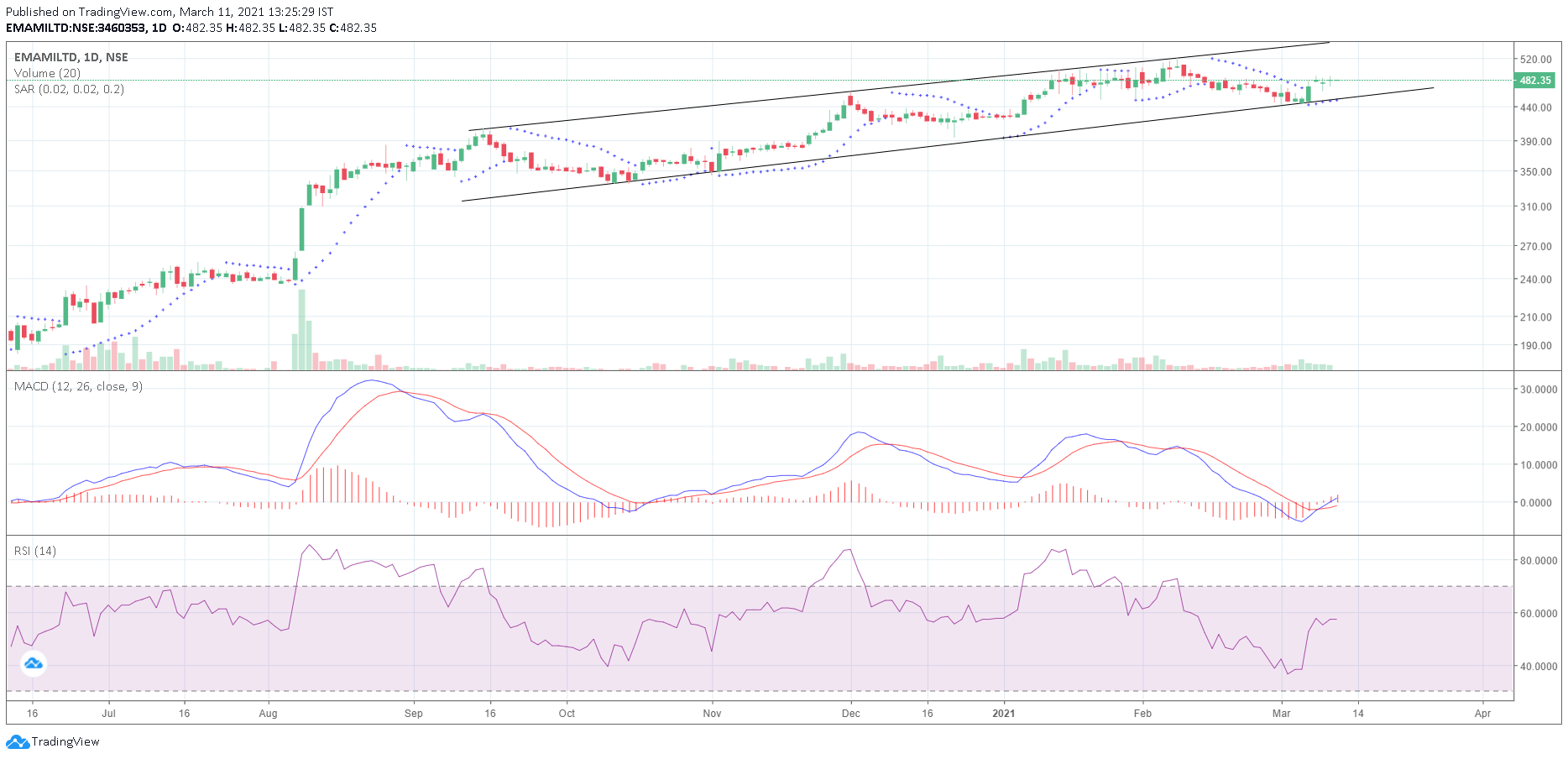Click the green 482.35 current price label
Image resolution: width=1568 pixels, height=759 pixels.
(1534, 81)
